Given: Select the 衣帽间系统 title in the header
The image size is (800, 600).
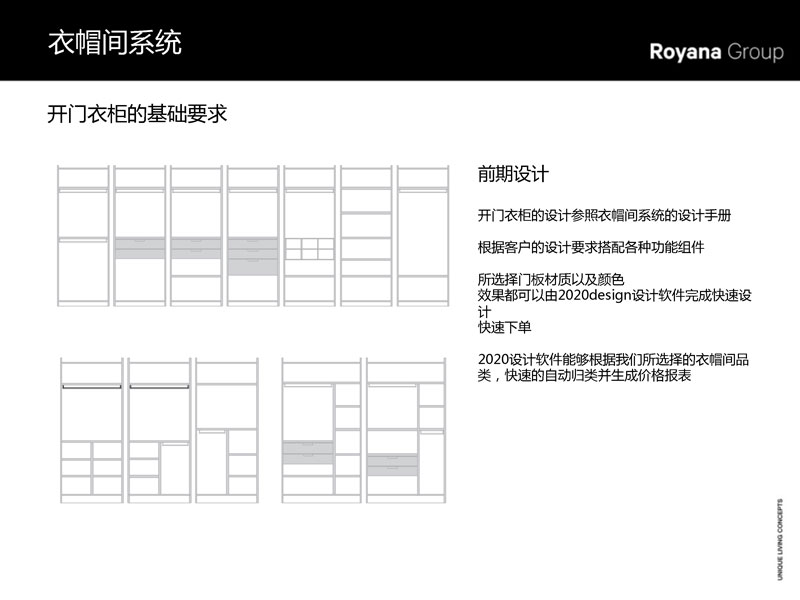Looking at the screenshot, I should point(115,44).
